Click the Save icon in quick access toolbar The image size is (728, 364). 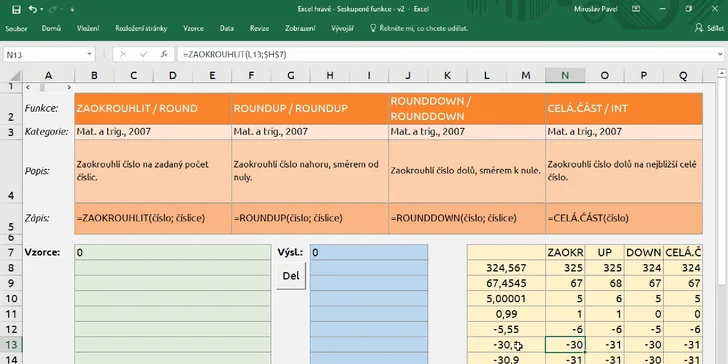(x=16, y=9)
